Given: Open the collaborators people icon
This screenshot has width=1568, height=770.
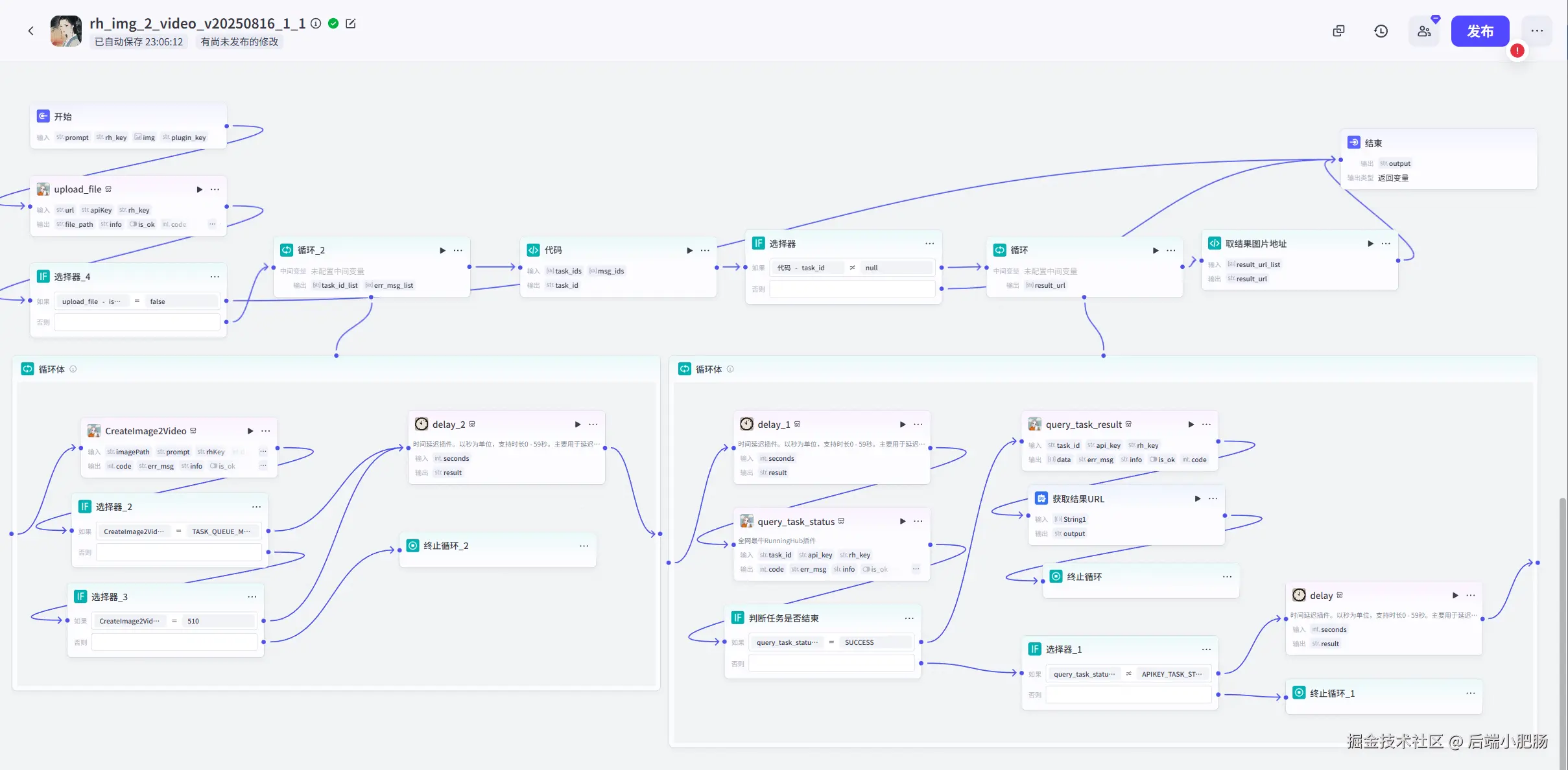Looking at the screenshot, I should 1424,31.
